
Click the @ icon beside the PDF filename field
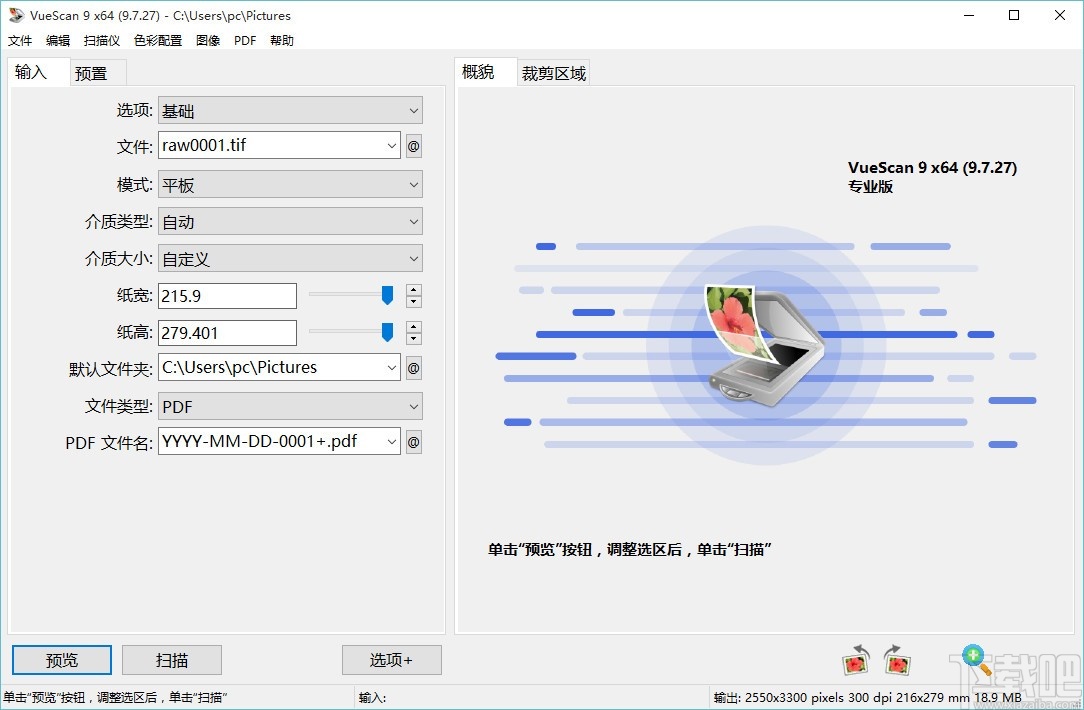pos(413,441)
